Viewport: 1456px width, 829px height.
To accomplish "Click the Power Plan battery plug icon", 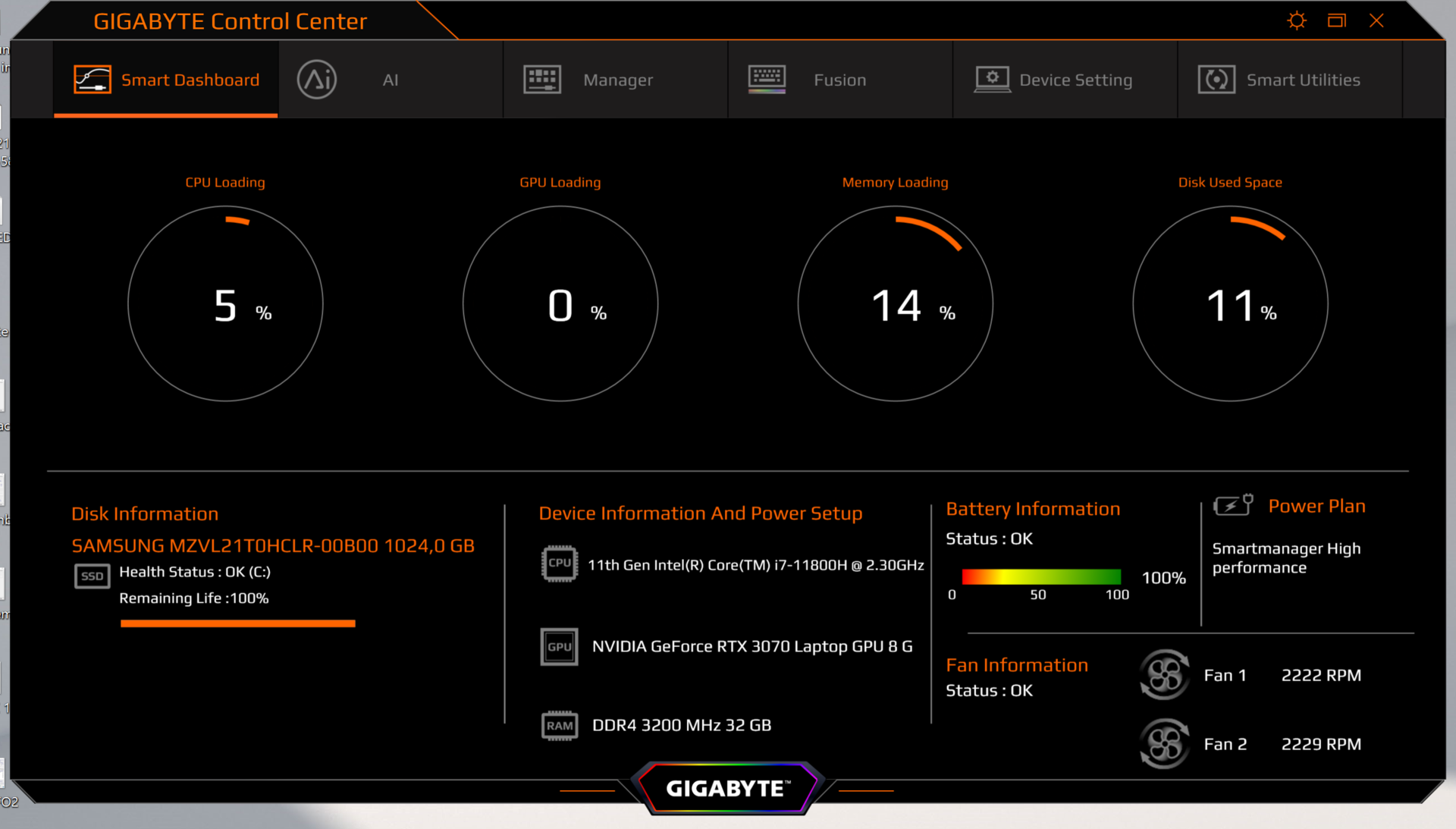I will (1233, 504).
